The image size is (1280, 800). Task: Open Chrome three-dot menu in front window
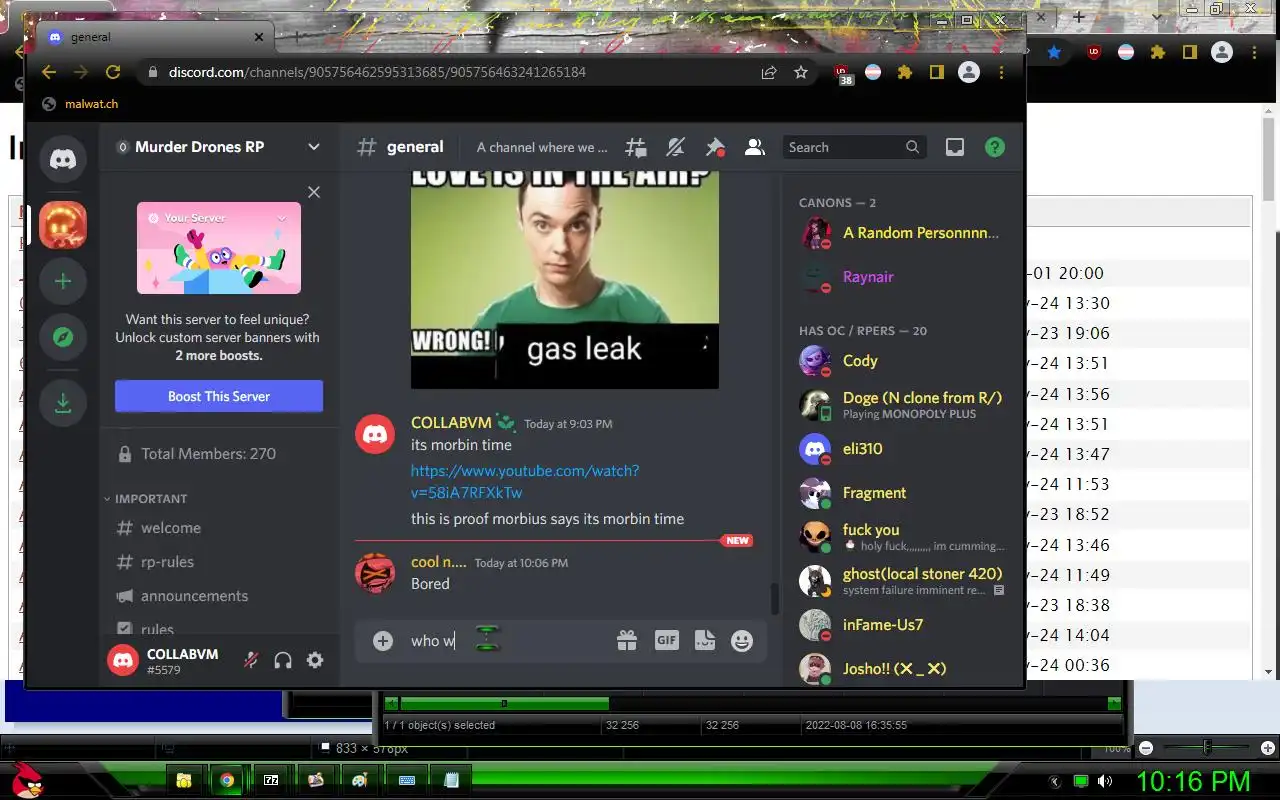tap(1001, 72)
